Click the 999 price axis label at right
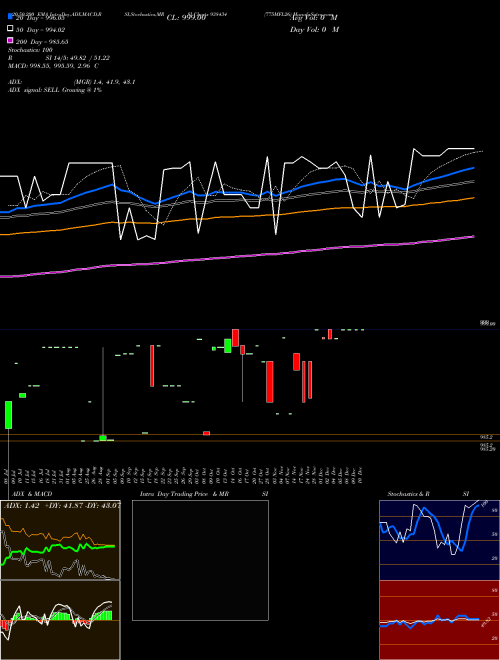500x660 pixels. click(x=487, y=323)
